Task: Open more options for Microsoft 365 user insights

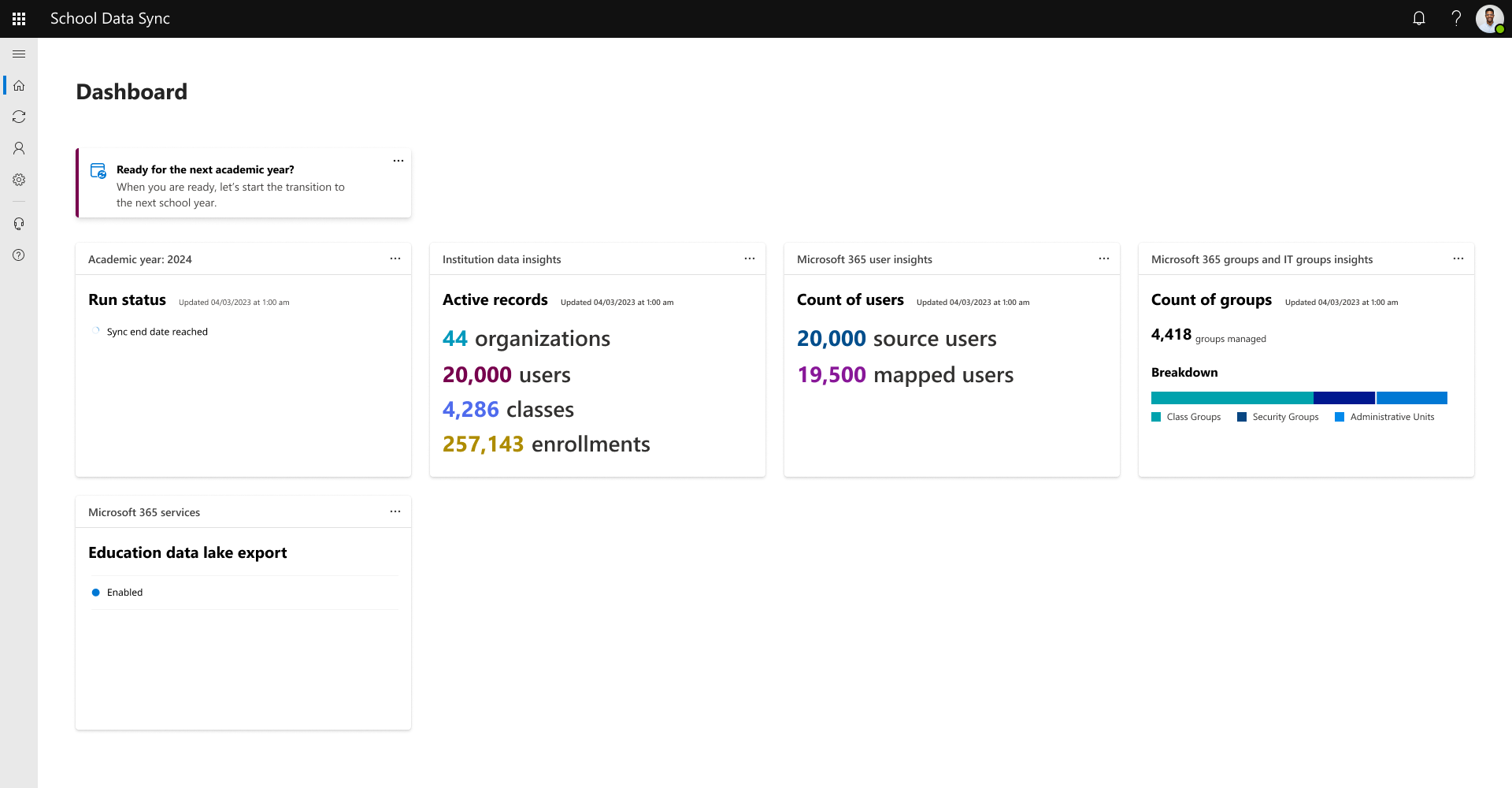Action: click(1104, 258)
